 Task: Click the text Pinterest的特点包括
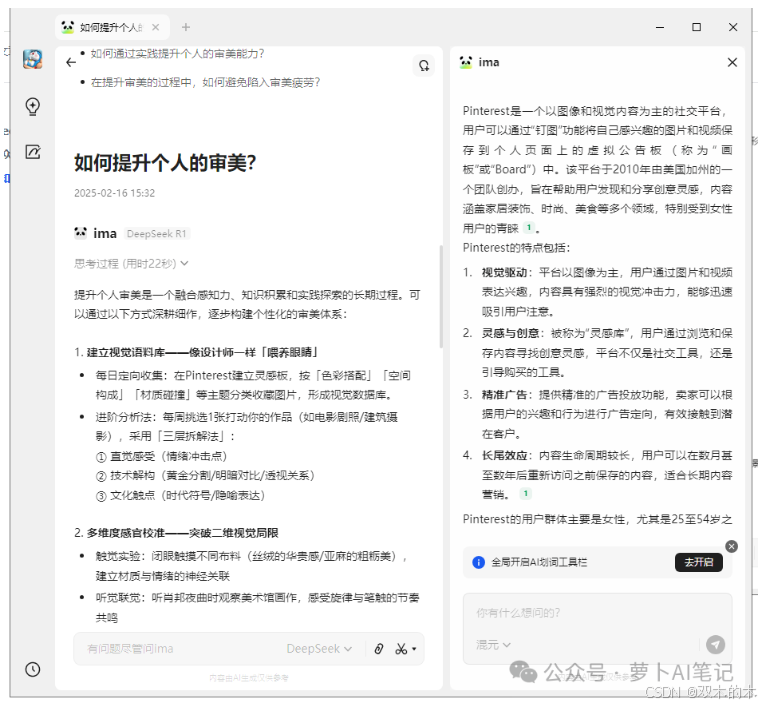516,248
